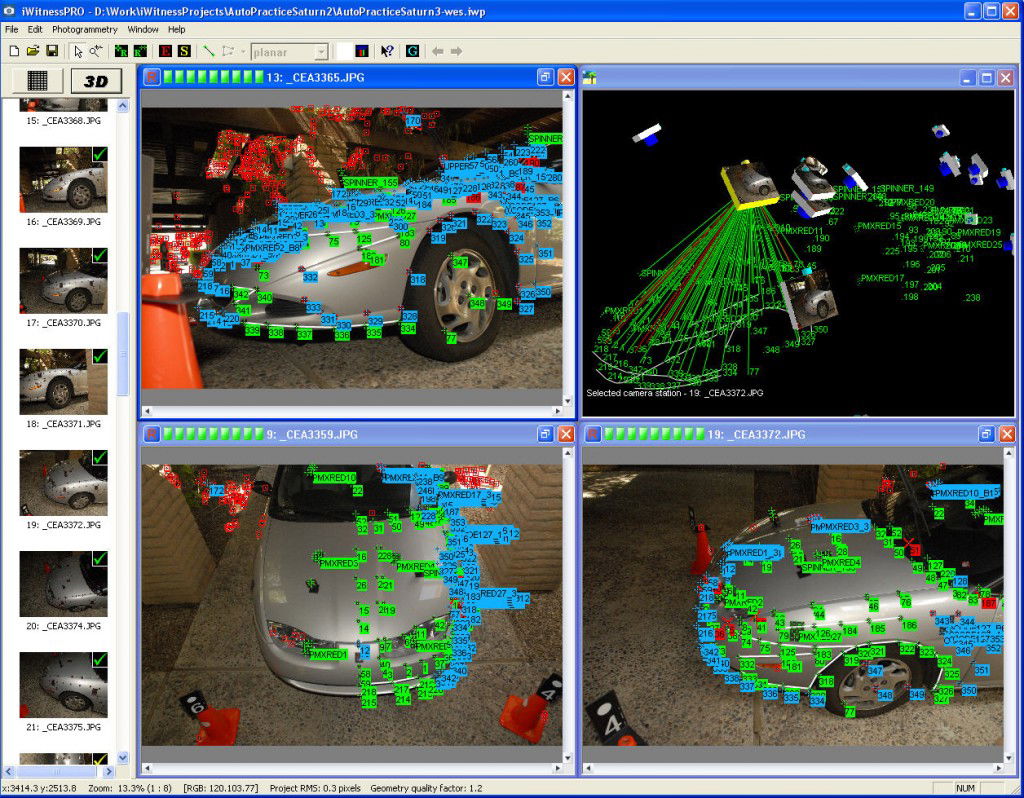1024x798 pixels.
Task: Select the green line drawing tool
Action: point(209,51)
